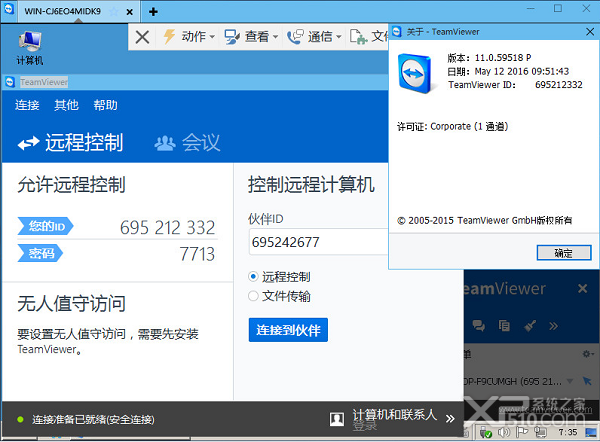Image resolution: width=600 pixels, height=442 pixels.
Task: Open the 帮助 menu
Action: coord(106,105)
